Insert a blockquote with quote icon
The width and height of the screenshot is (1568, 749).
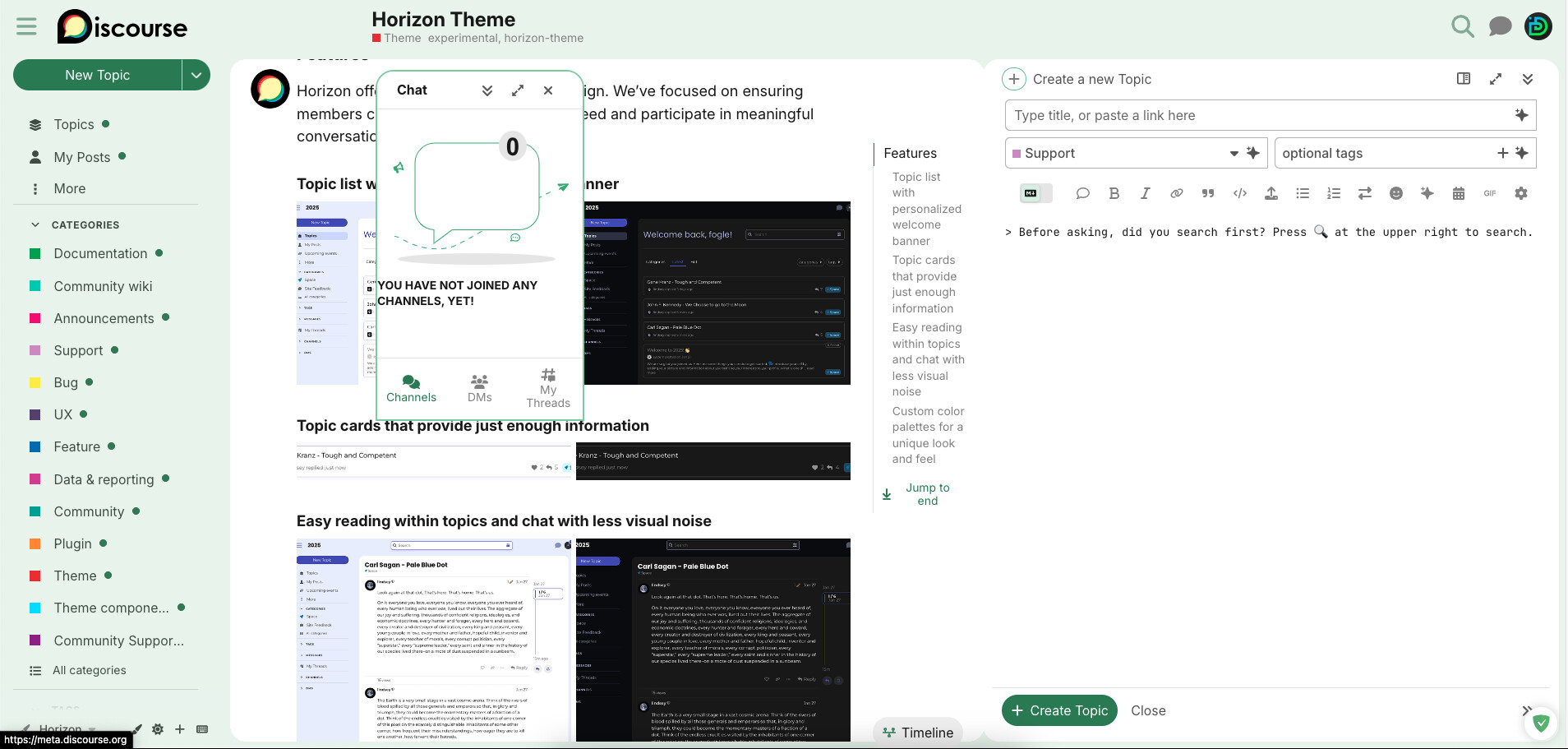(1207, 193)
